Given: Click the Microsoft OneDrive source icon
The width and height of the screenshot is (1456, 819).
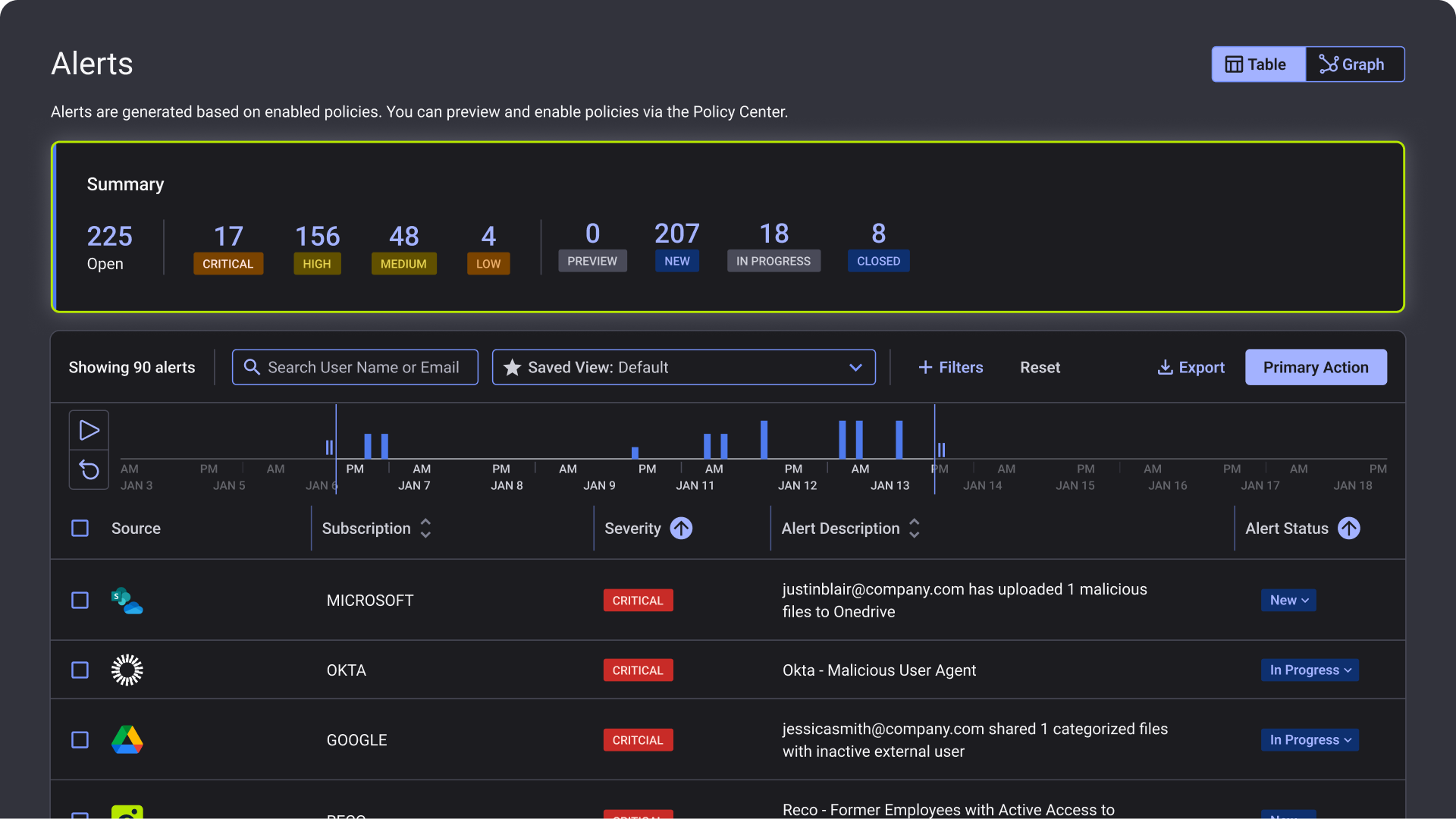Looking at the screenshot, I should tap(127, 601).
